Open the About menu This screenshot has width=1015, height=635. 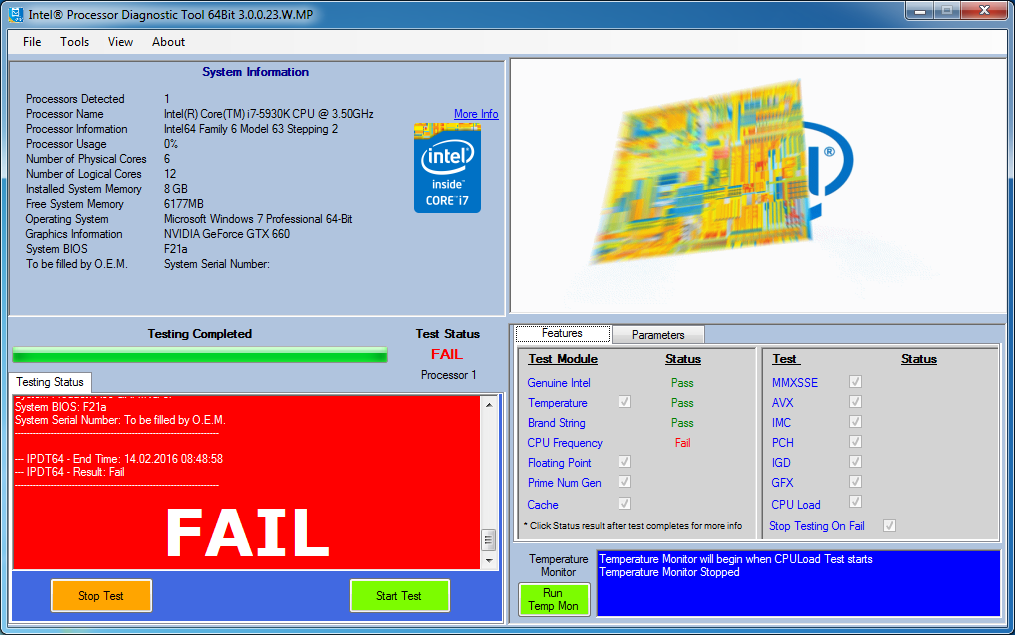tap(168, 41)
